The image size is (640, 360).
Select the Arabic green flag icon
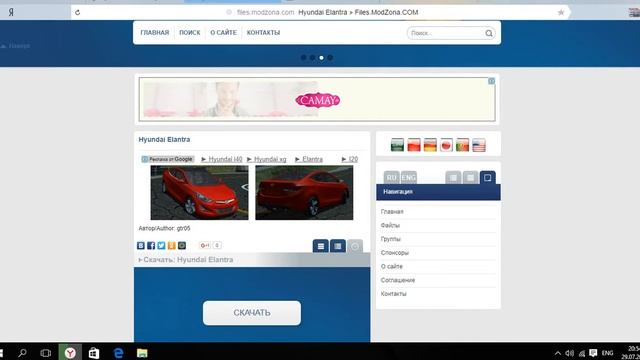pyautogui.click(x=397, y=145)
